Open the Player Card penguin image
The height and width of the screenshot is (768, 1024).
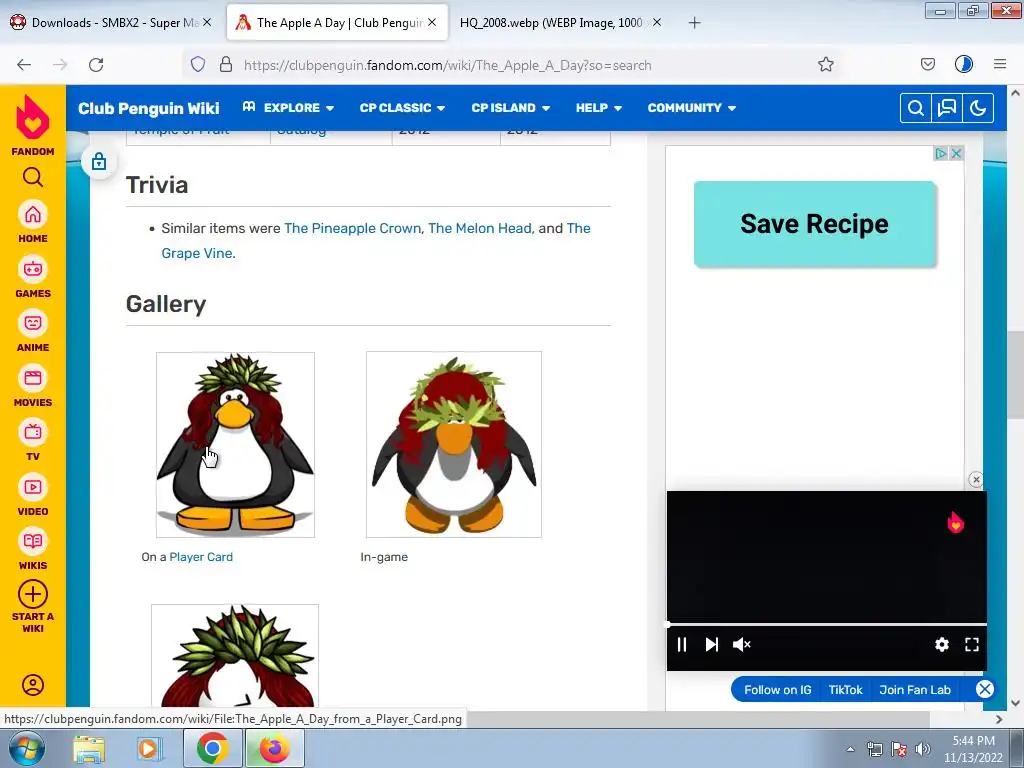(x=235, y=445)
